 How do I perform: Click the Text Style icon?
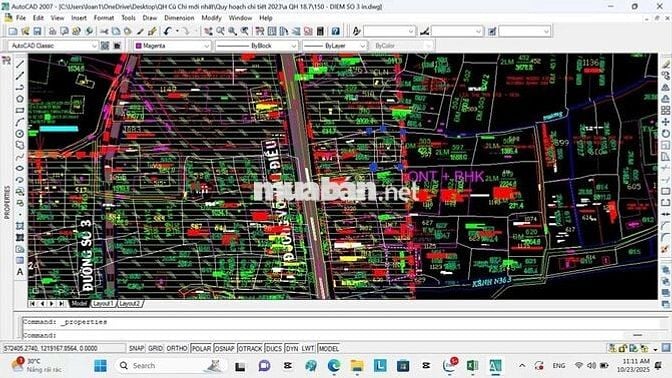coord(356,31)
